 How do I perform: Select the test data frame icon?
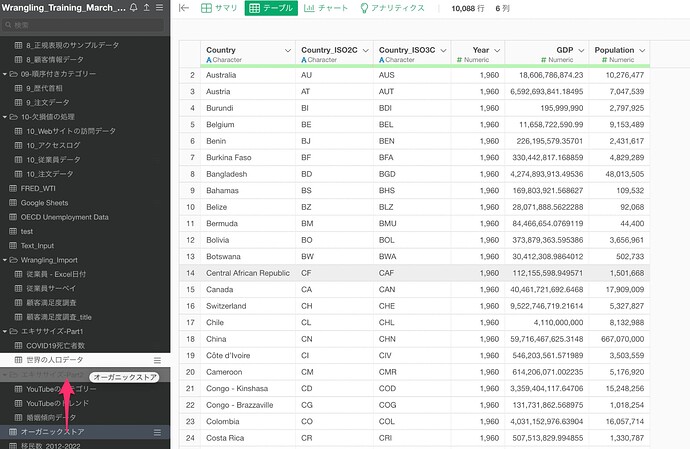click(x=13, y=232)
